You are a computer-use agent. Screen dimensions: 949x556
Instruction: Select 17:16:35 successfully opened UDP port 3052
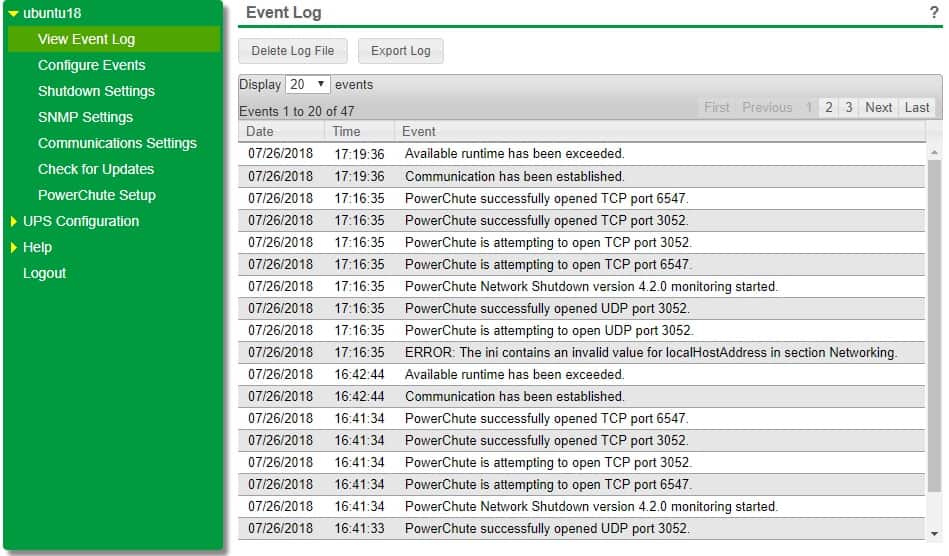pos(582,309)
